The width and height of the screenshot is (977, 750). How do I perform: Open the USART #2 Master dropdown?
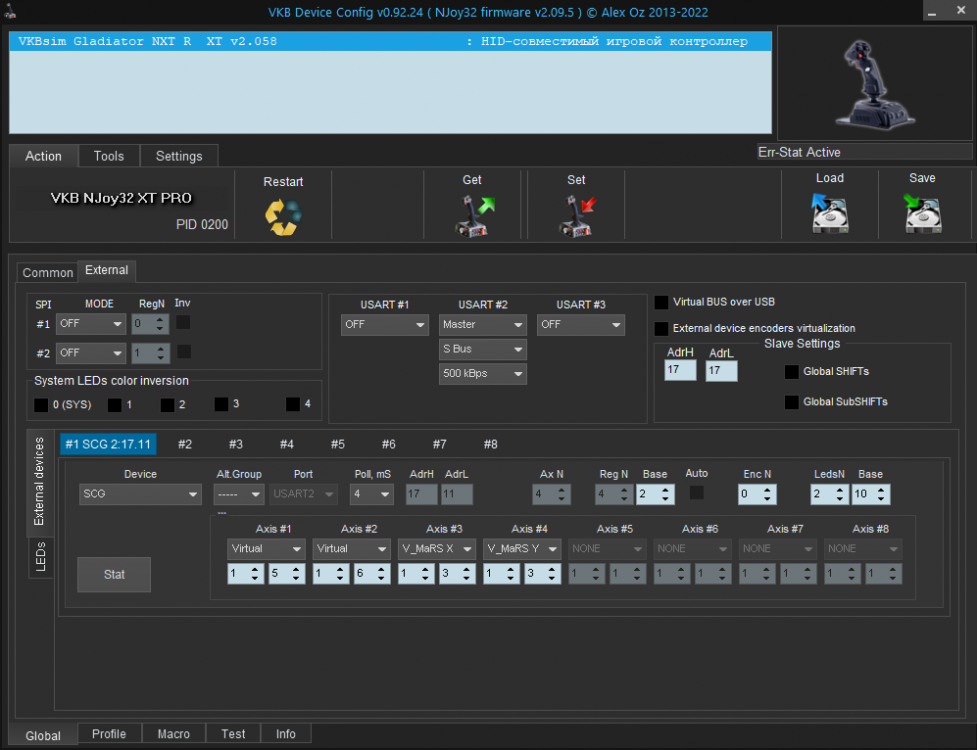pos(482,325)
